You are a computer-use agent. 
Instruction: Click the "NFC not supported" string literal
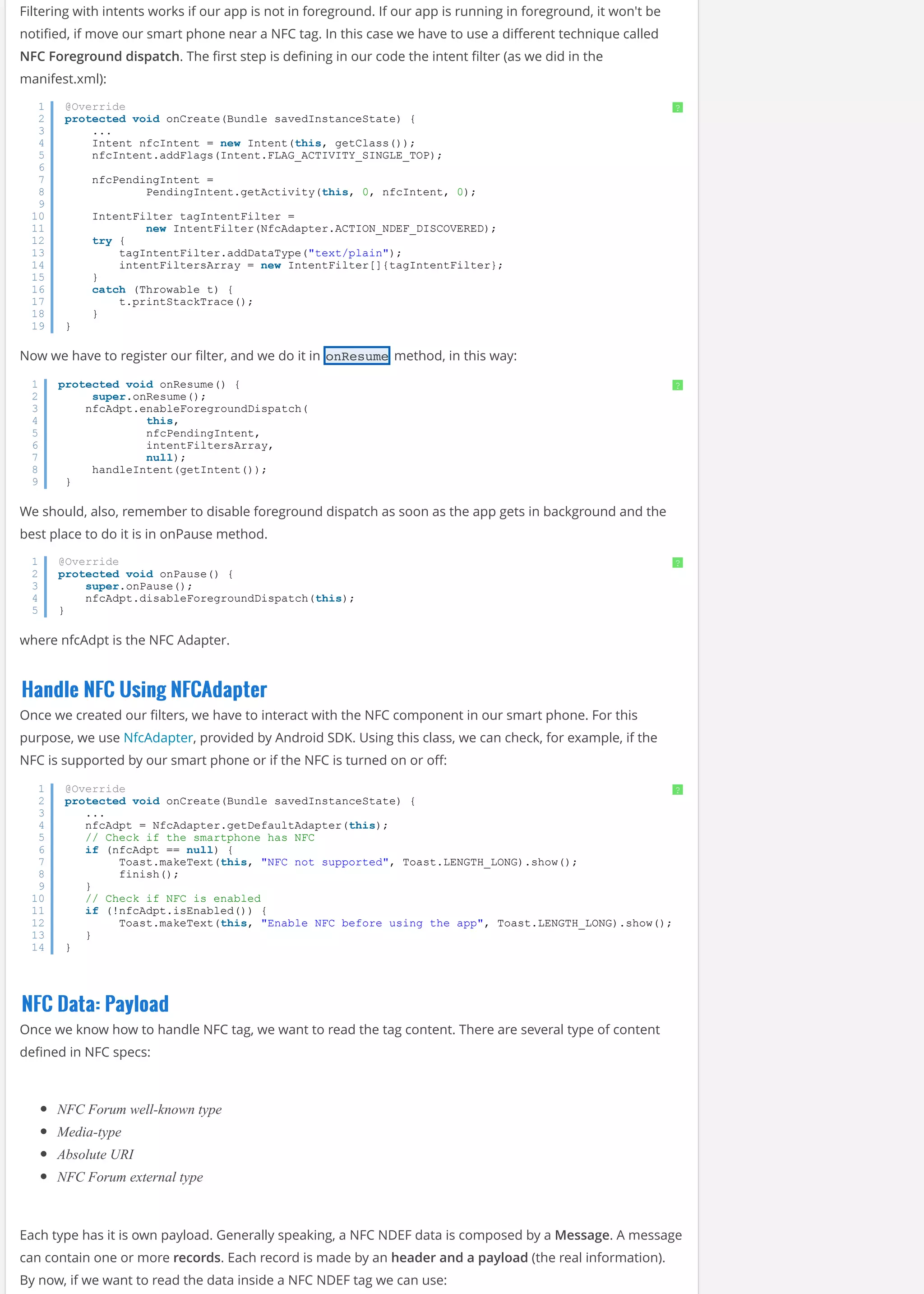(325, 862)
